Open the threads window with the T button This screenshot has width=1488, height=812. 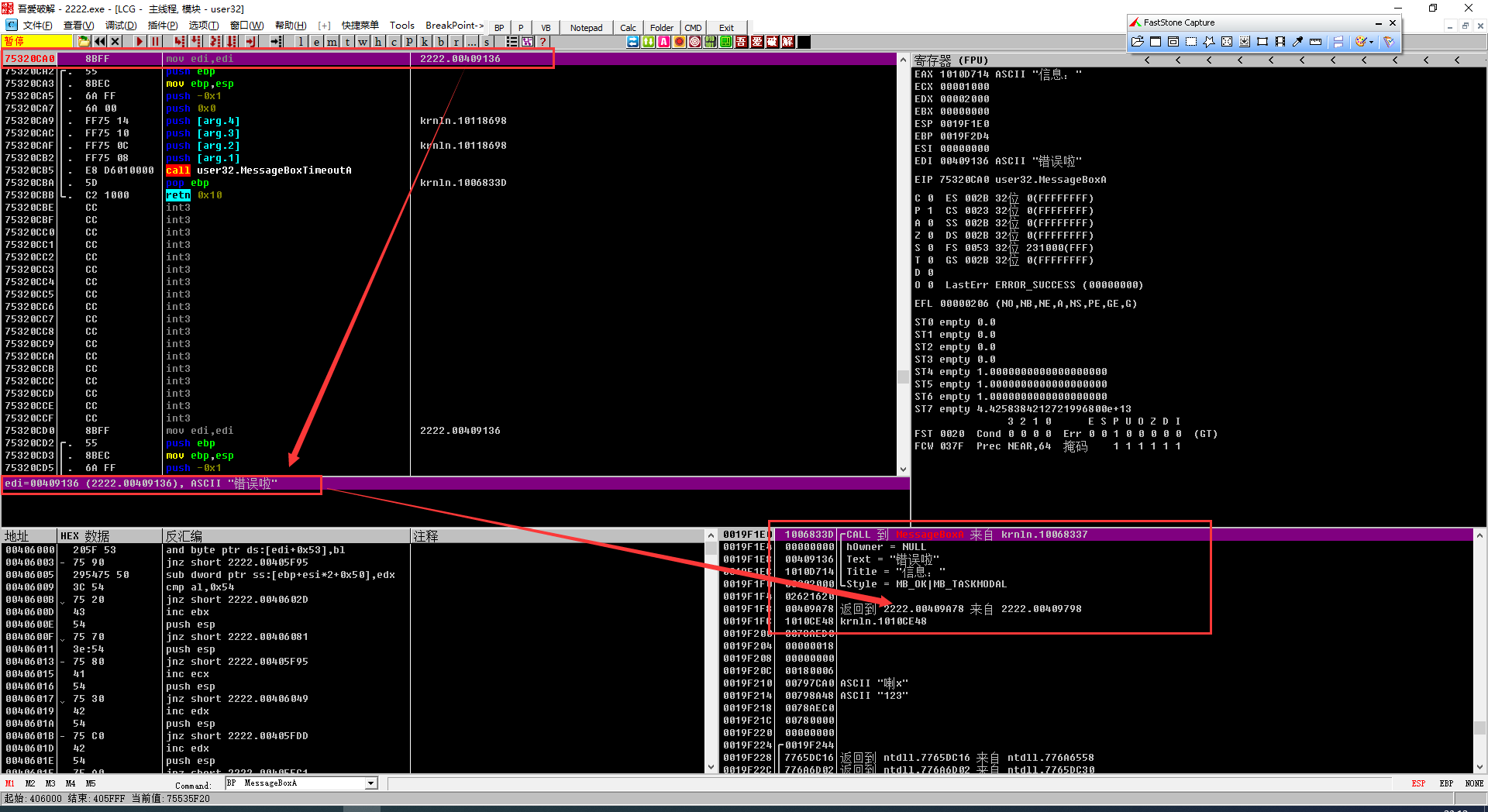pos(347,41)
